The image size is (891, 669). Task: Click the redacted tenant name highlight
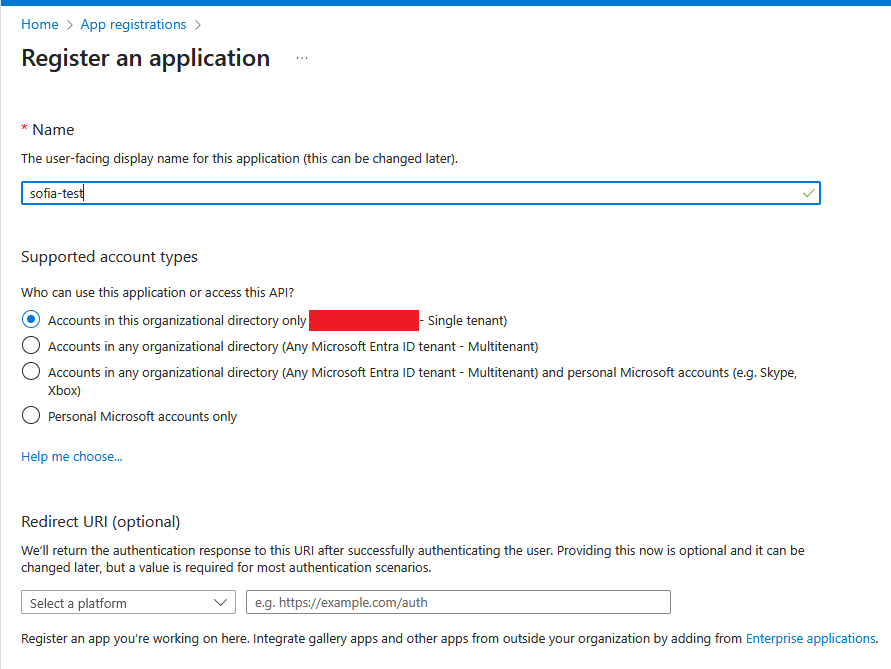[x=363, y=320]
